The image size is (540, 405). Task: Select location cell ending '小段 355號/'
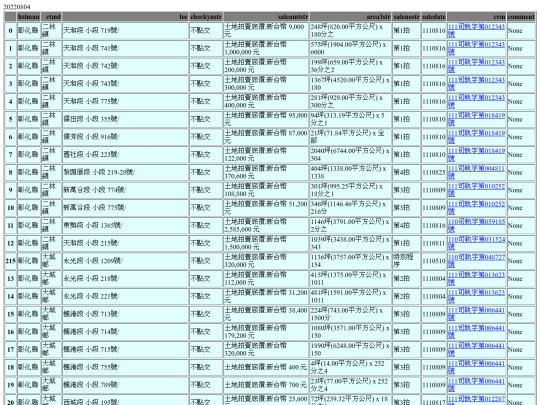[125, 119]
